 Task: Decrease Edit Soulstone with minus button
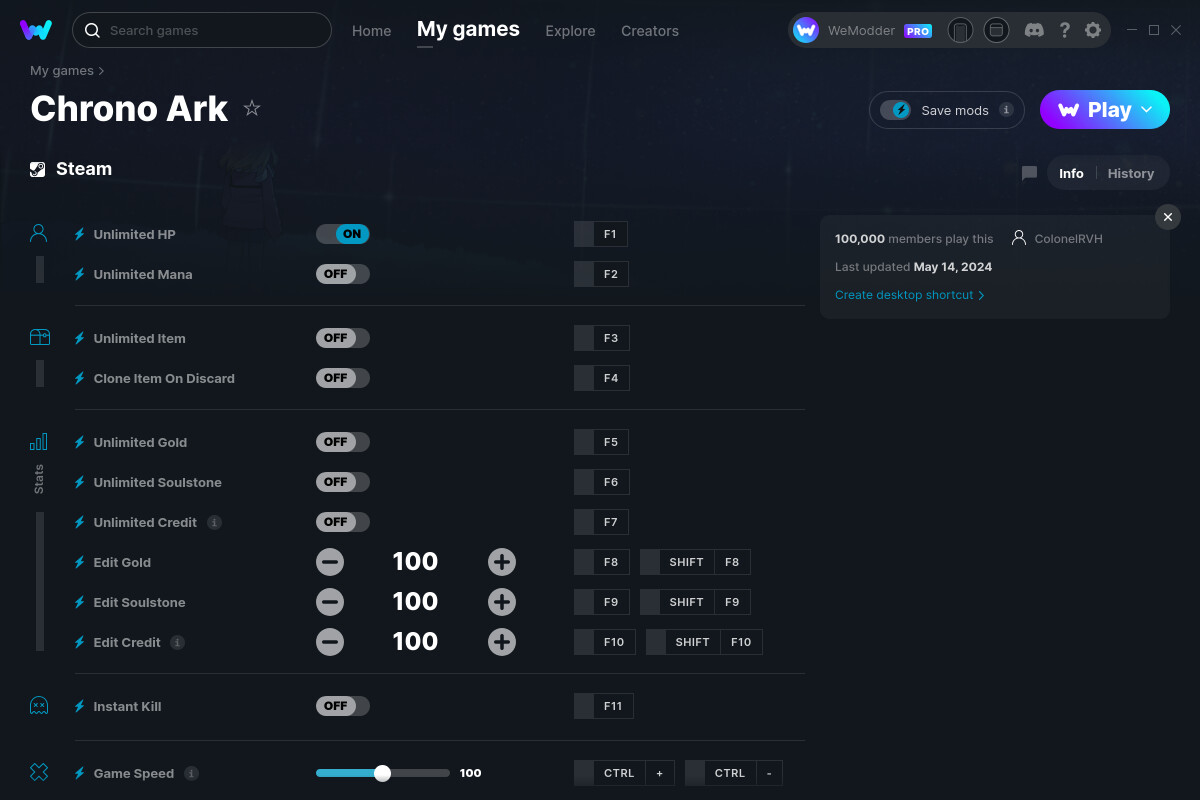tap(330, 602)
